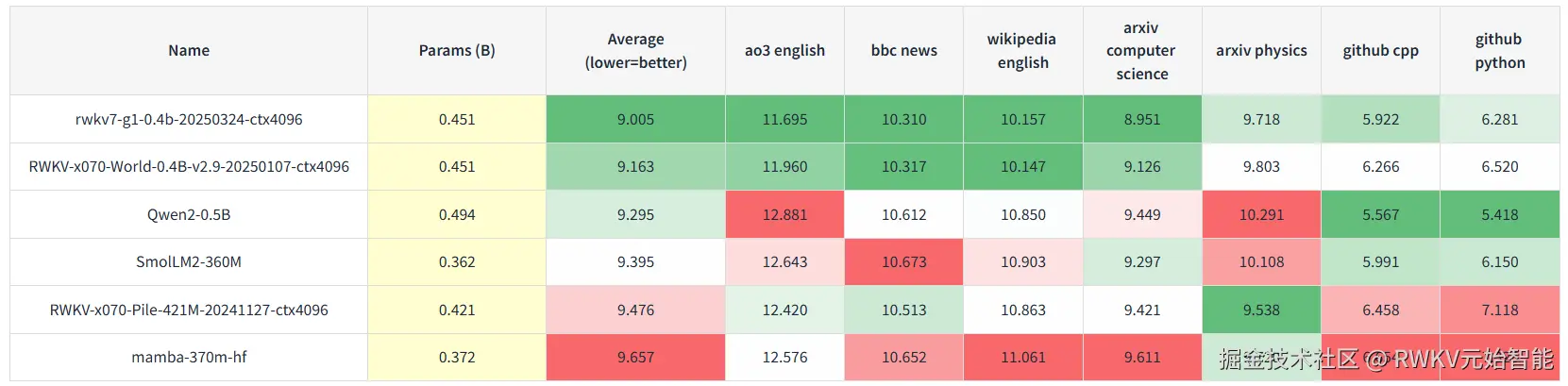Click the wikipedia english column header
This screenshot has height=386, width=1568.
1022,51
